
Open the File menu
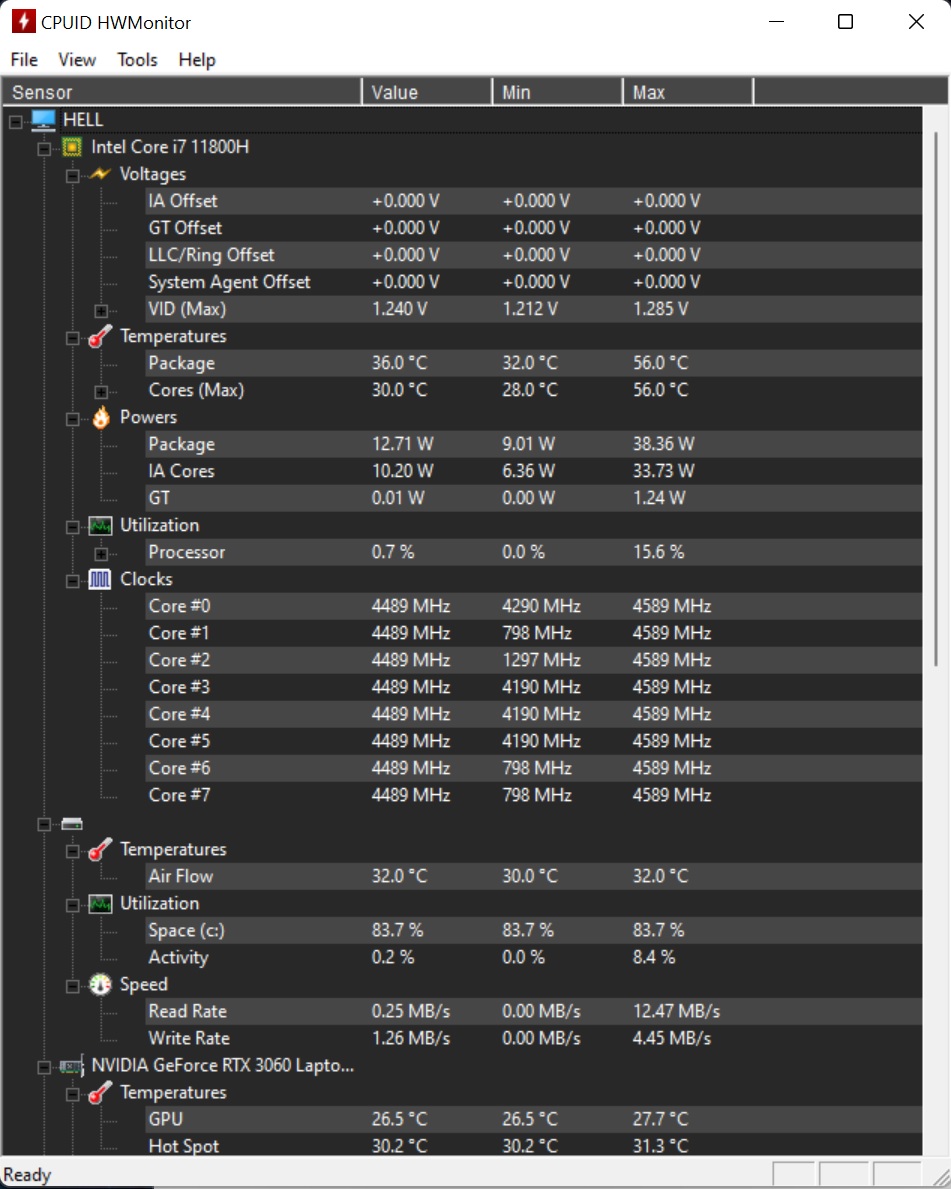24,59
